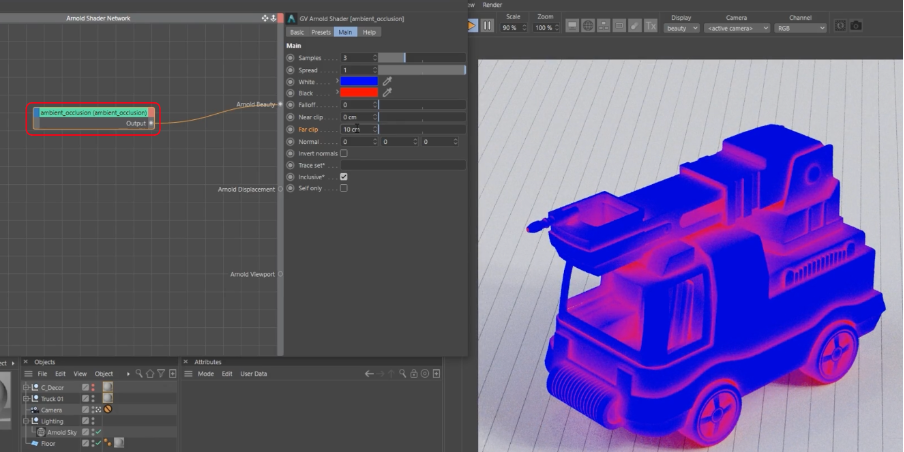Toggle the animation dot next to Far clip

[291, 129]
